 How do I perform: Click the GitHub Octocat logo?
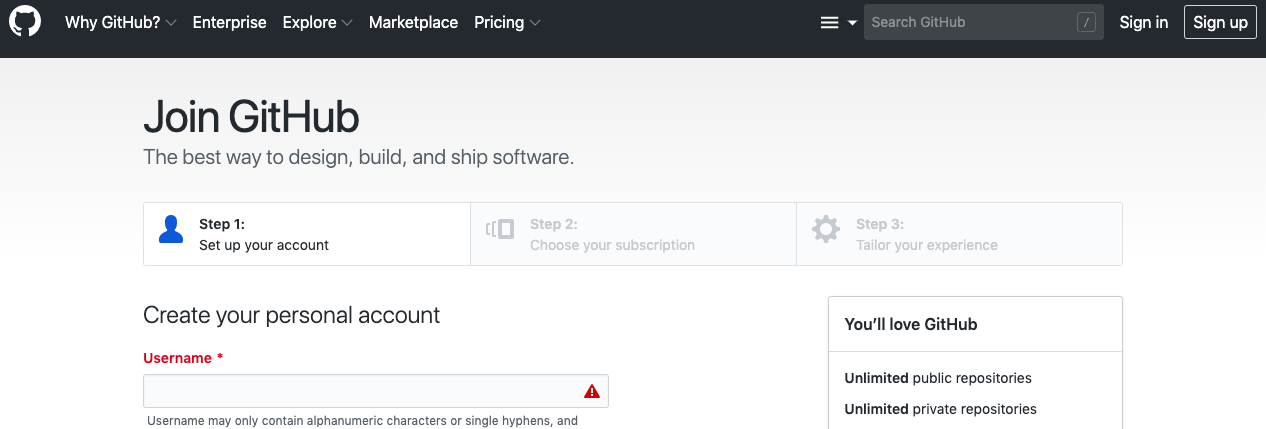click(25, 22)
